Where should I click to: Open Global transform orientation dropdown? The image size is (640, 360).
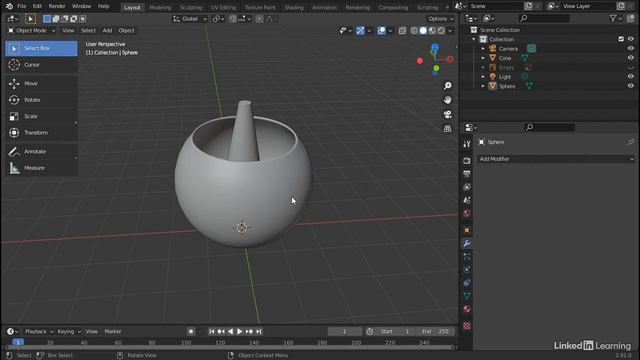[x=190, y=19]
